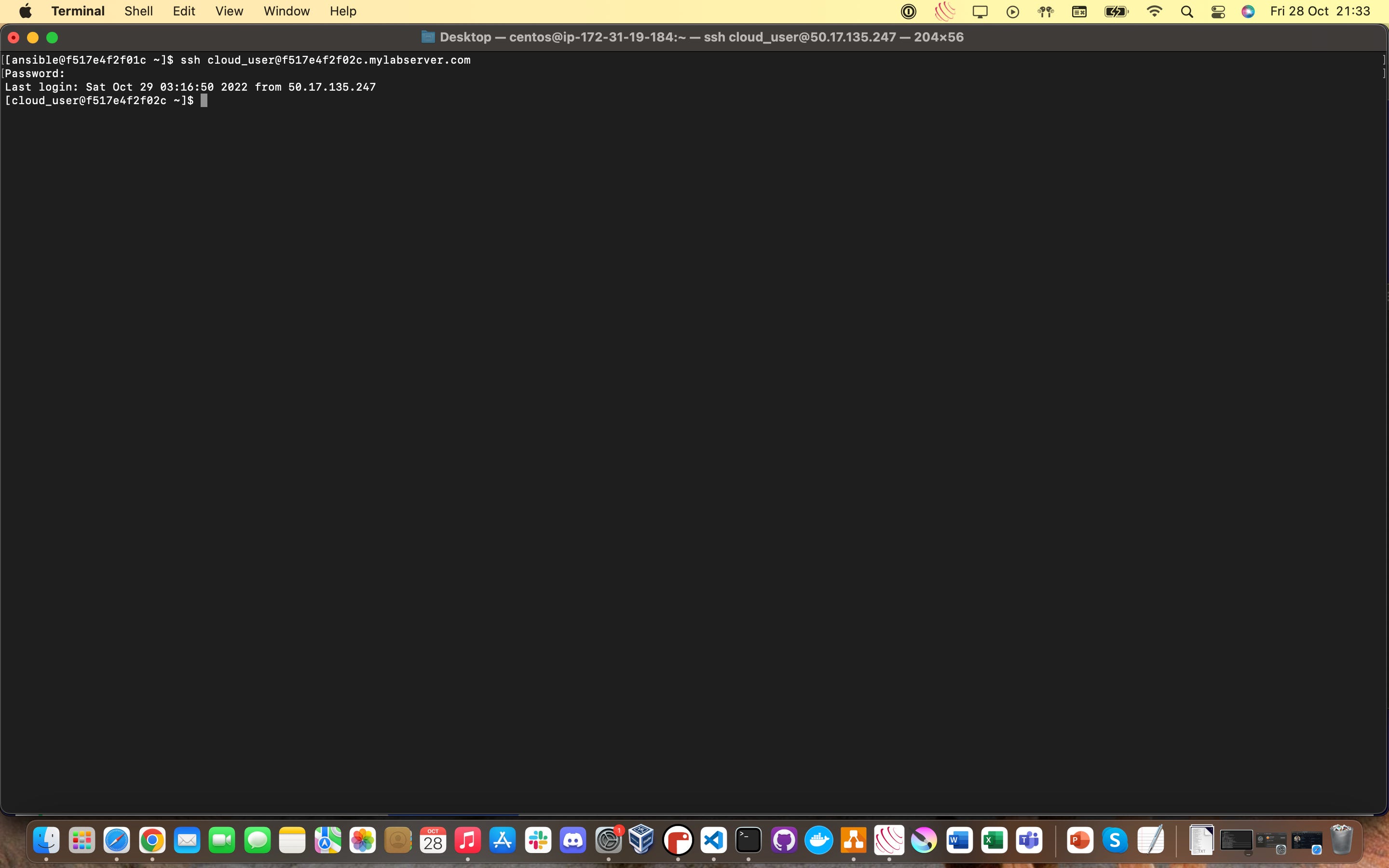Click the Wi-Fi status icon
The width and height of the screenshot is (1389, 868).
click(1154, 12)
